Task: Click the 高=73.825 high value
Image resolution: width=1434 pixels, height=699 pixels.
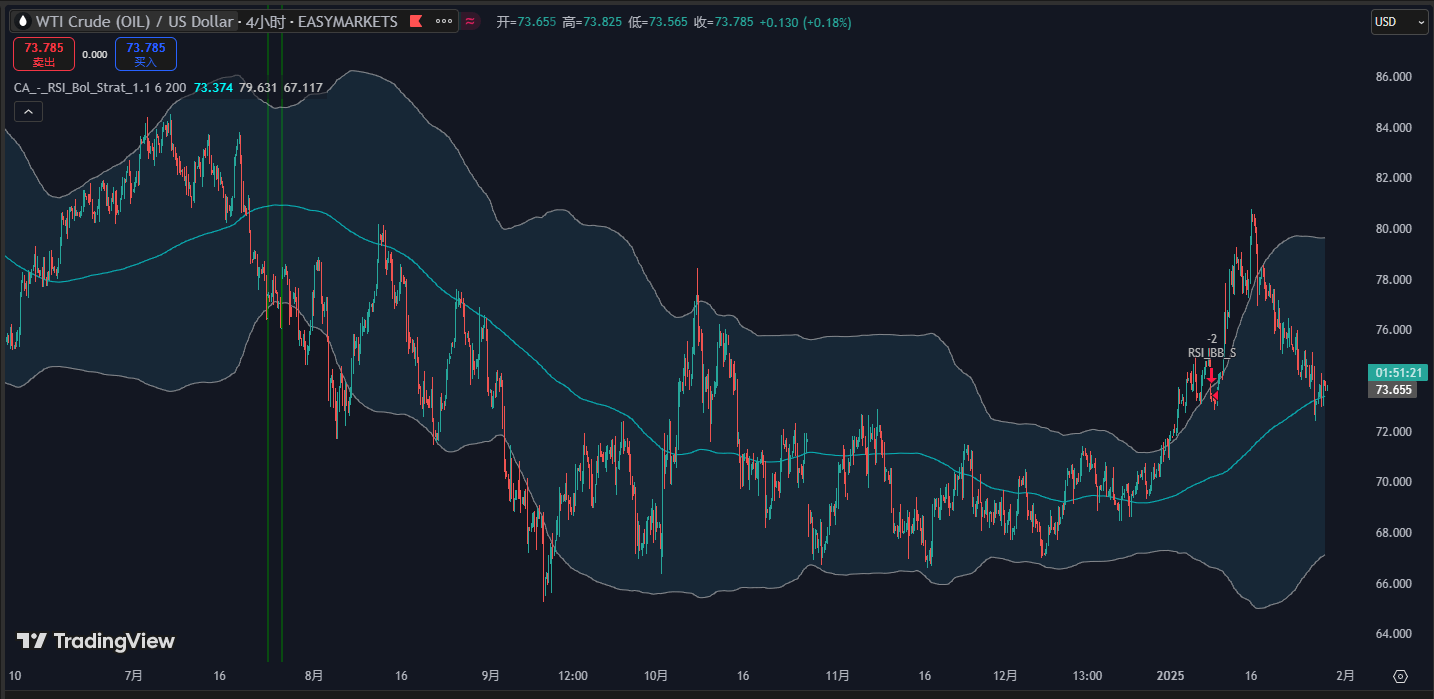Action: 592,22
